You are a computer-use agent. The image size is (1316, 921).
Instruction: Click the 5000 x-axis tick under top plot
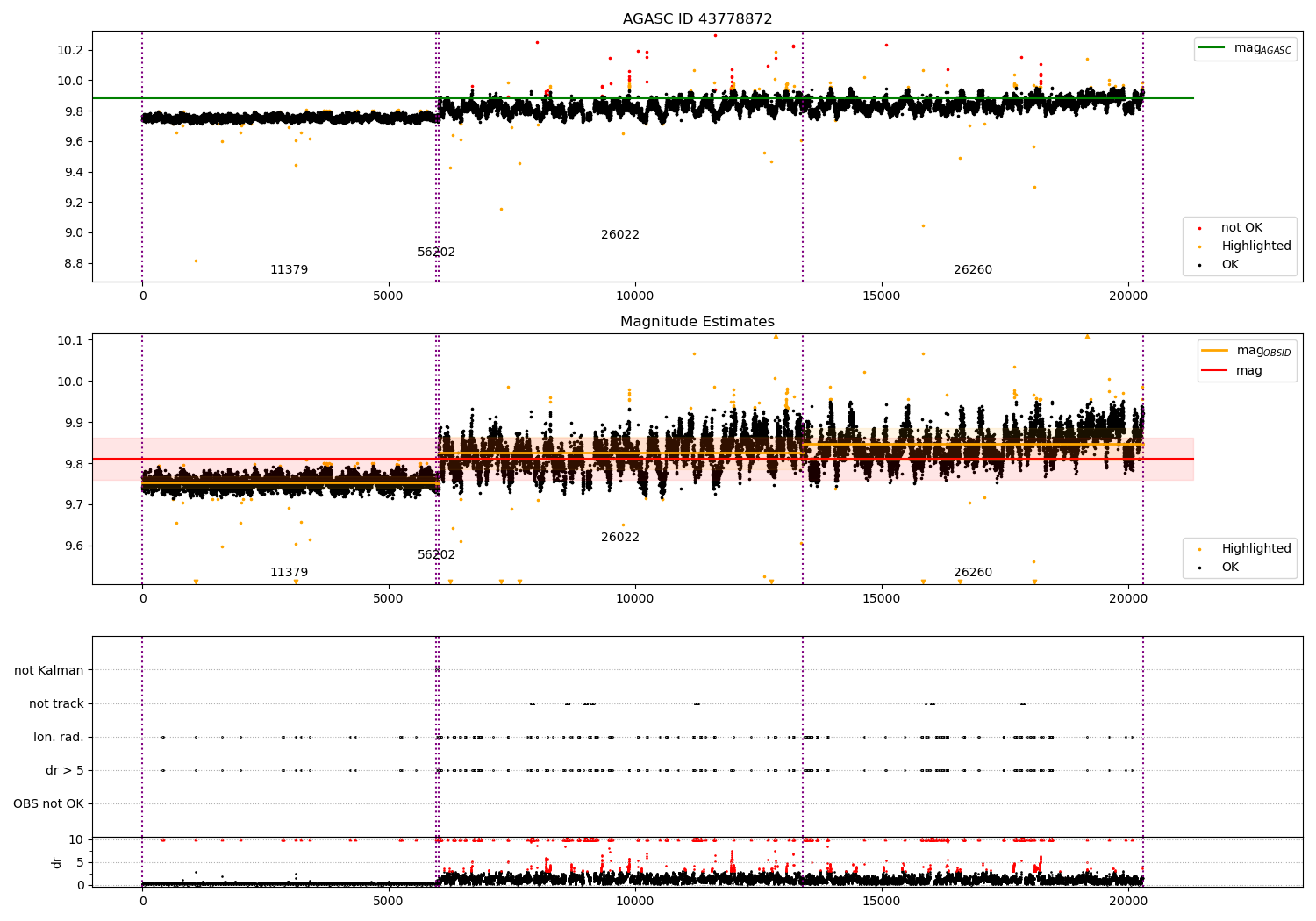pos(389,296)
